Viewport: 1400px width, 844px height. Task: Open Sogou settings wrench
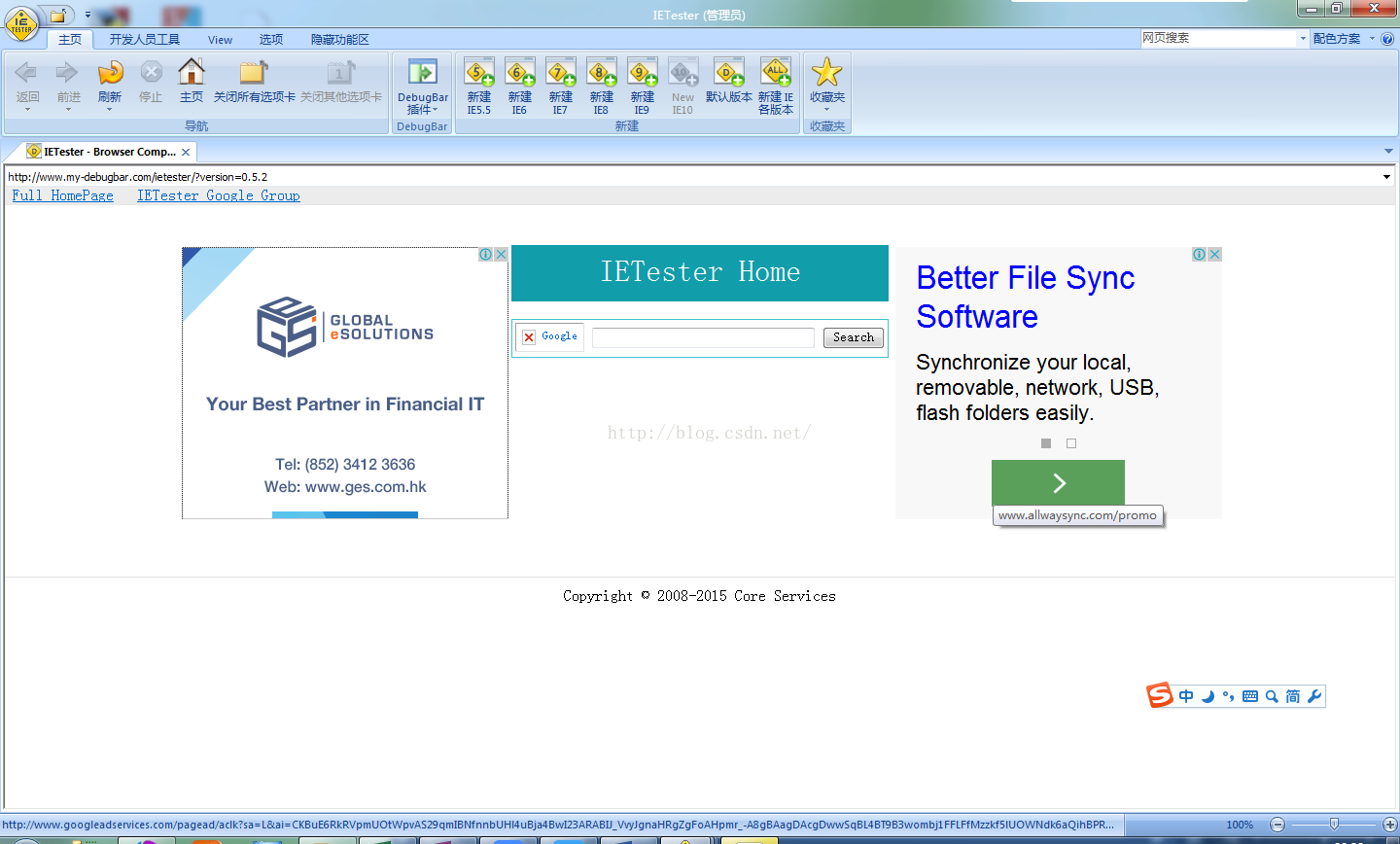[1314, 696]
